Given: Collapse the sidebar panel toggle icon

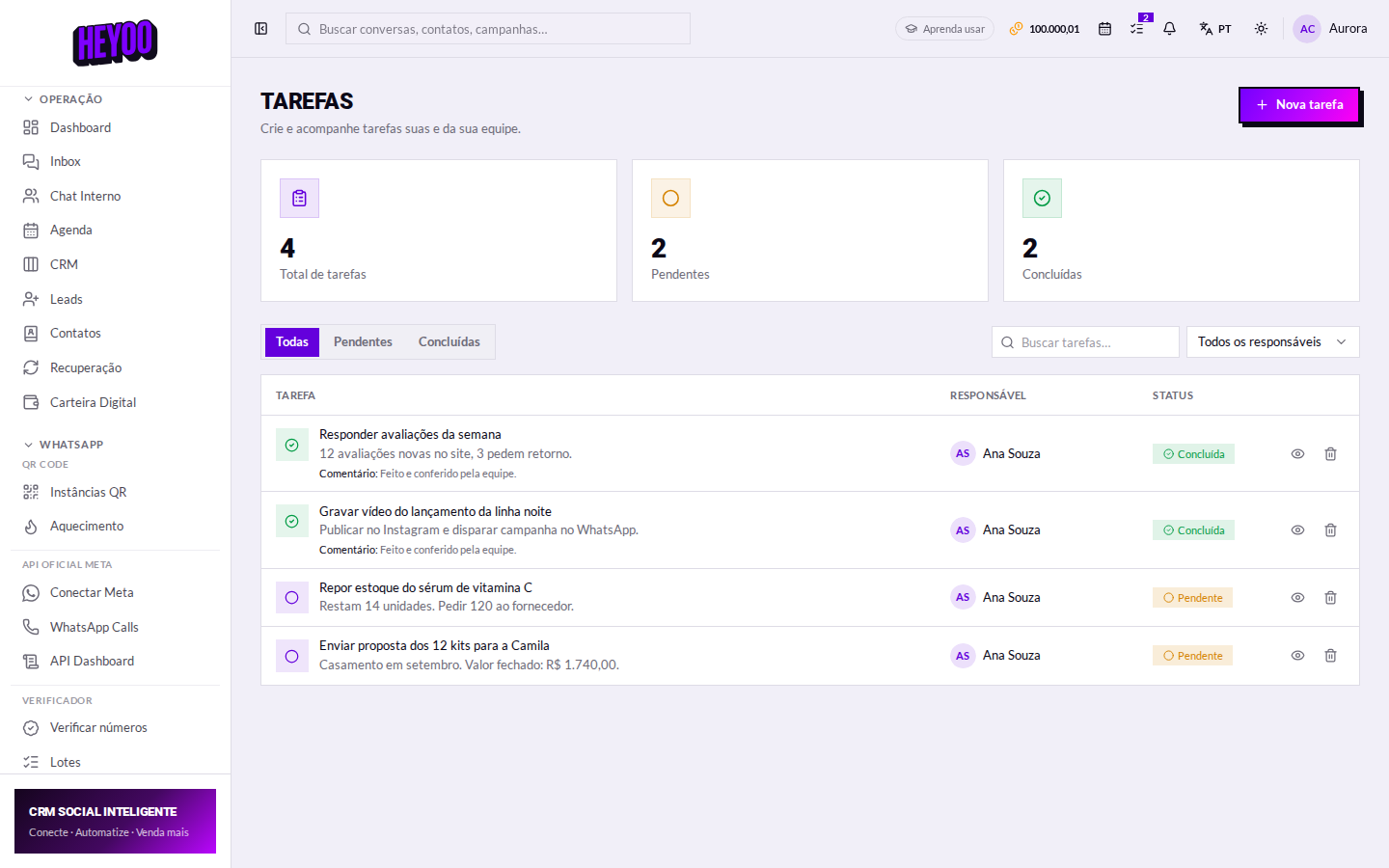Looking at the screenshot, I should 260,29.
